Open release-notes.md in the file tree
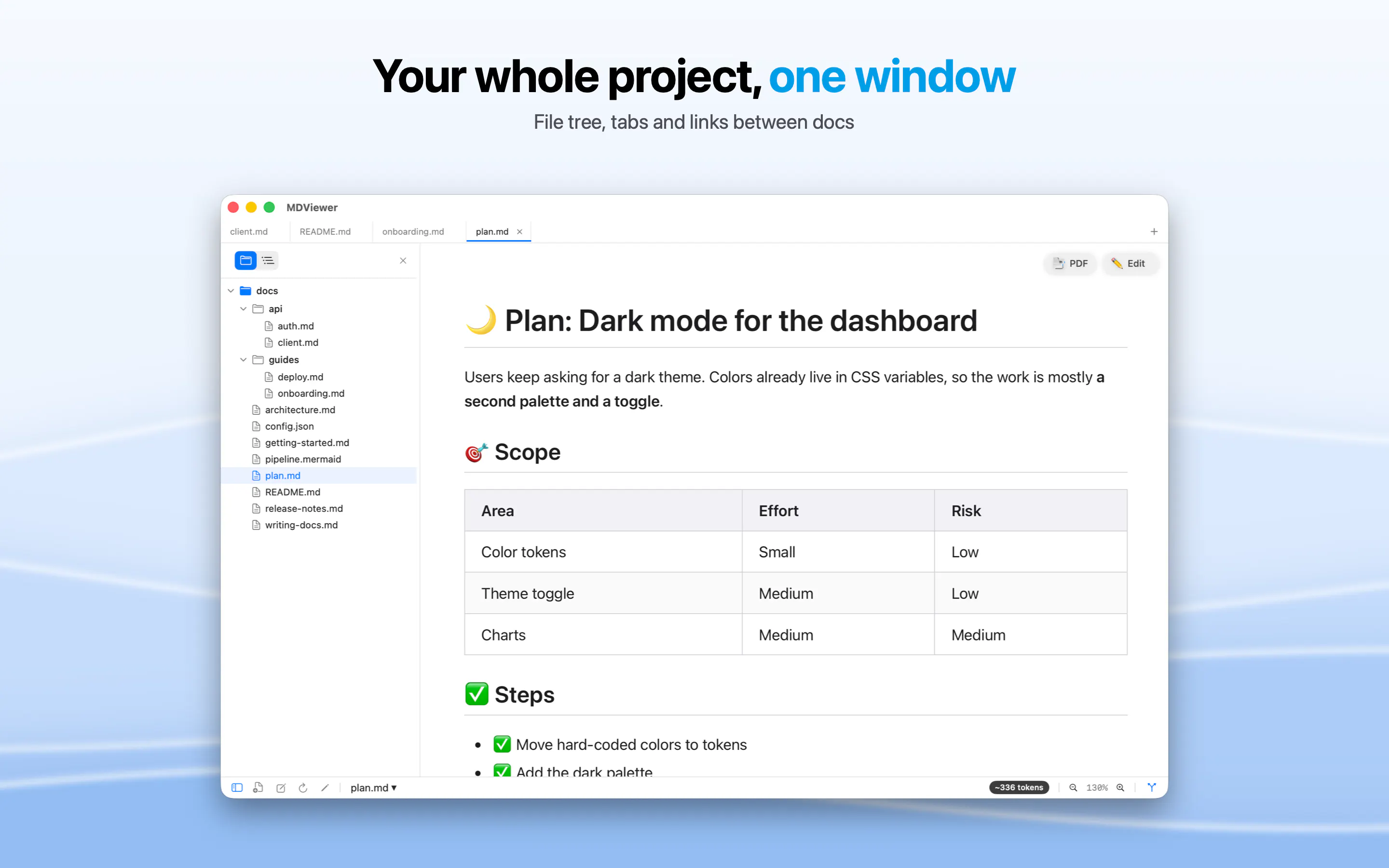Image resolution: width=1389 pixels, height=868 pixels. (x=318, y=509)
